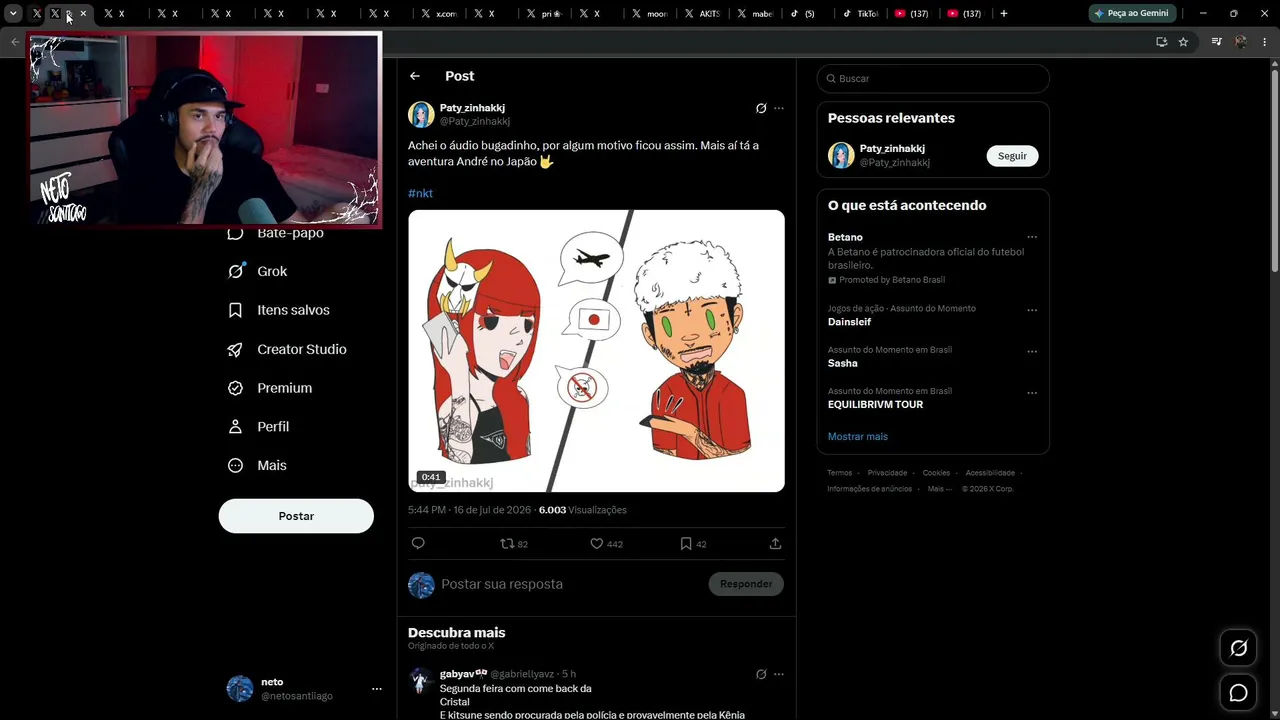Switch to the AKITS browser tab
Screen dimensions: 1280x720
click(702, 14)
